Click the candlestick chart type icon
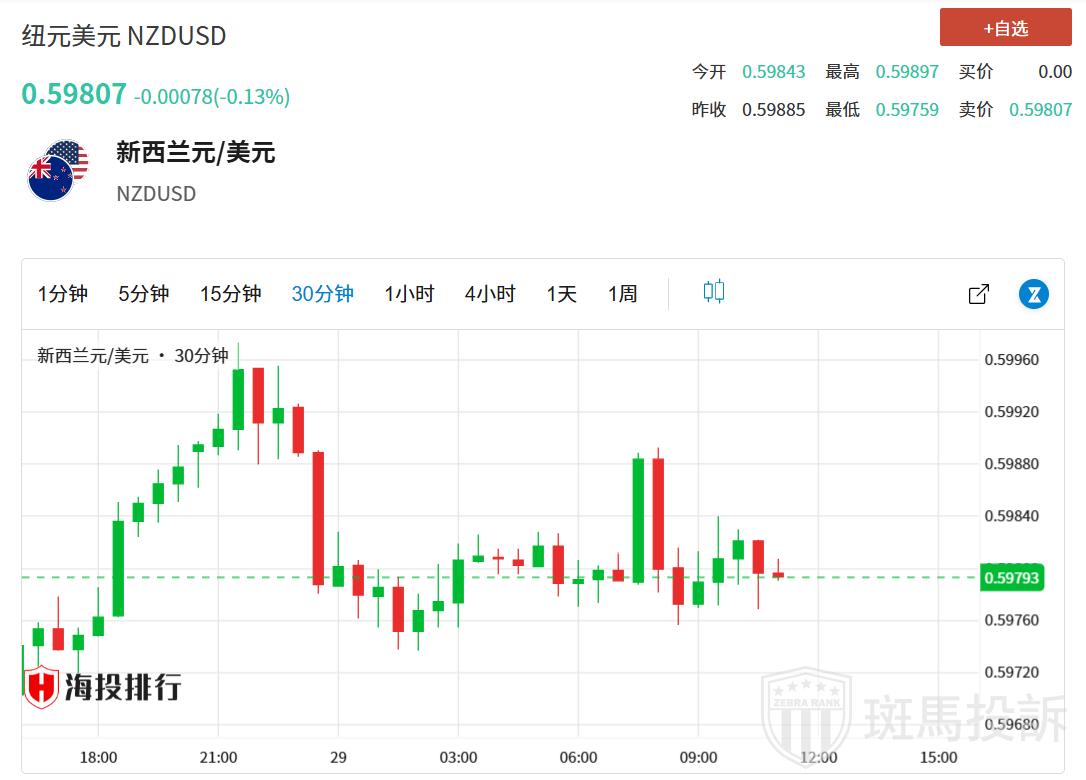This screenshot has width=1086, height=780. (x=713, y=292)
